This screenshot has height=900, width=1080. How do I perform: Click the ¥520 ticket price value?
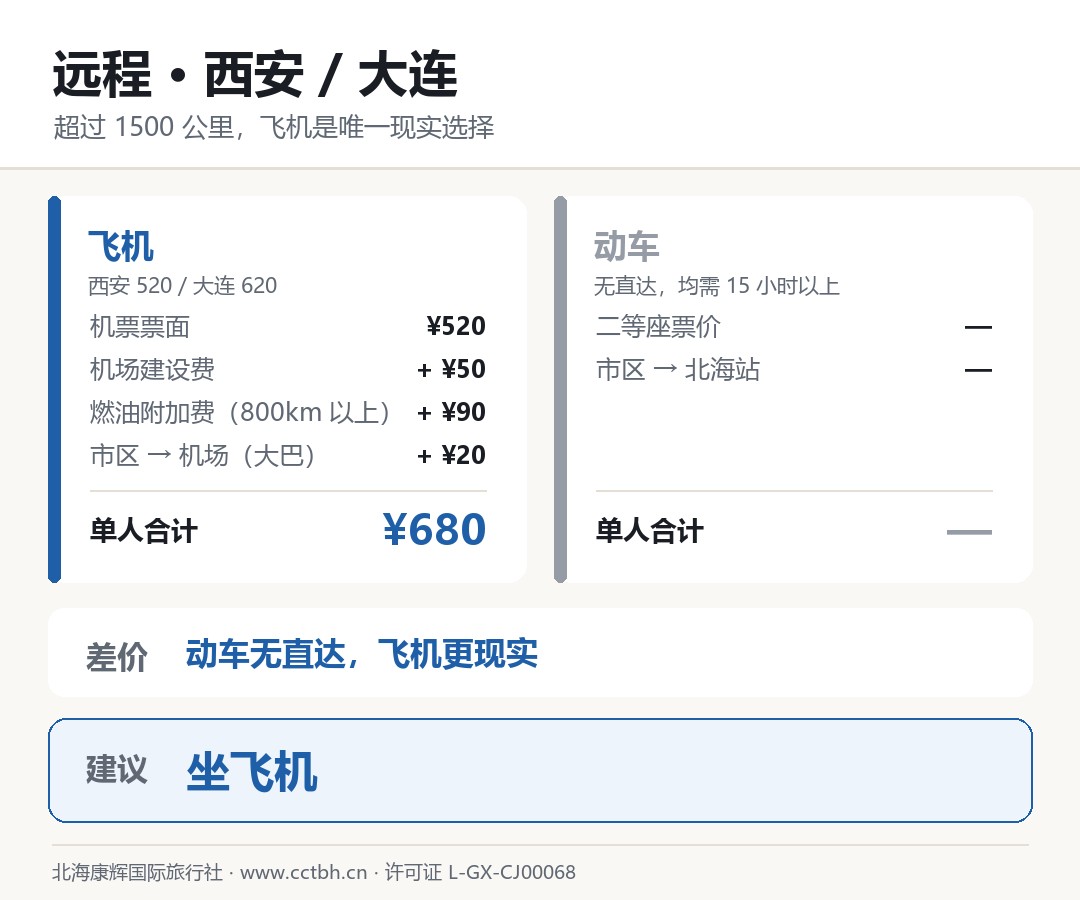pyautogui.click(x=456, y=326)
